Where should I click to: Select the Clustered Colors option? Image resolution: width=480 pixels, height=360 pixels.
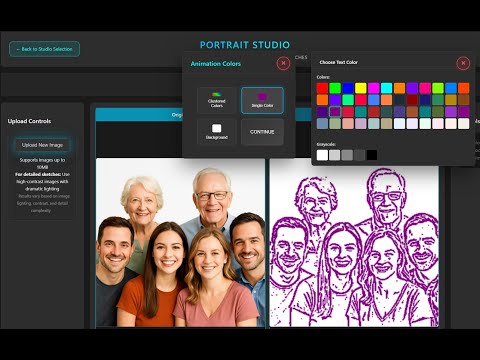[217, 100]
